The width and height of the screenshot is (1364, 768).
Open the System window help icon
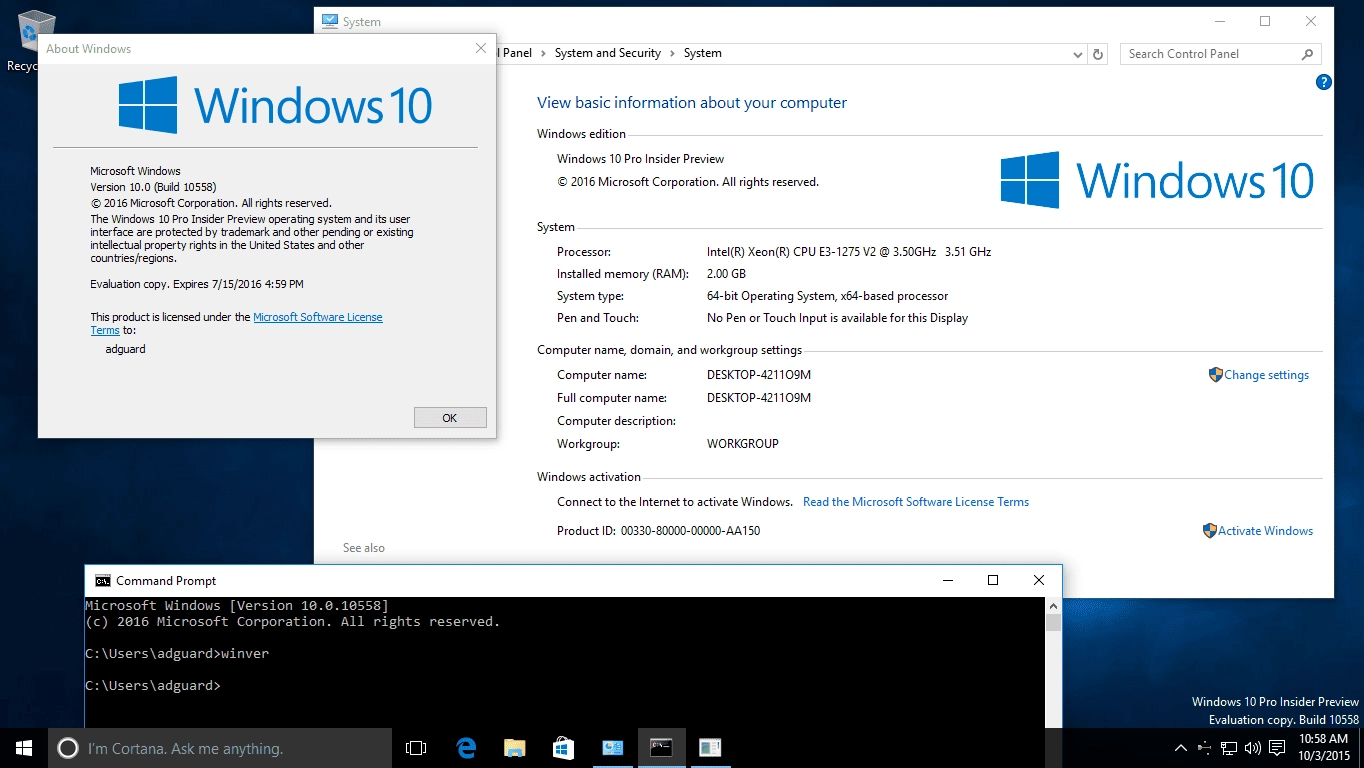coord(1324,82)
